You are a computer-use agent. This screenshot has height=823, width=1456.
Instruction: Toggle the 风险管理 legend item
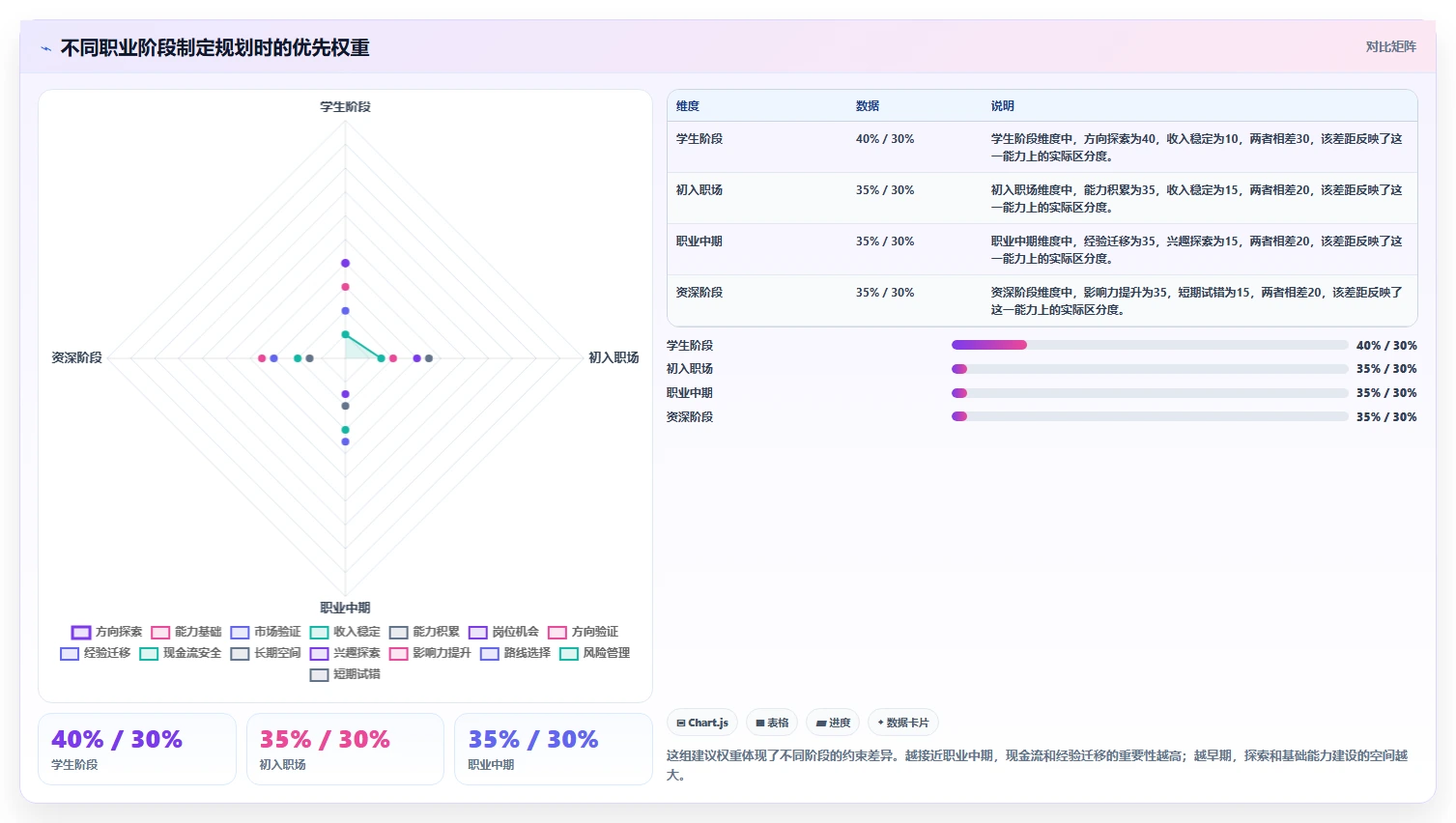pyautogui.click(x=594, y=653)
